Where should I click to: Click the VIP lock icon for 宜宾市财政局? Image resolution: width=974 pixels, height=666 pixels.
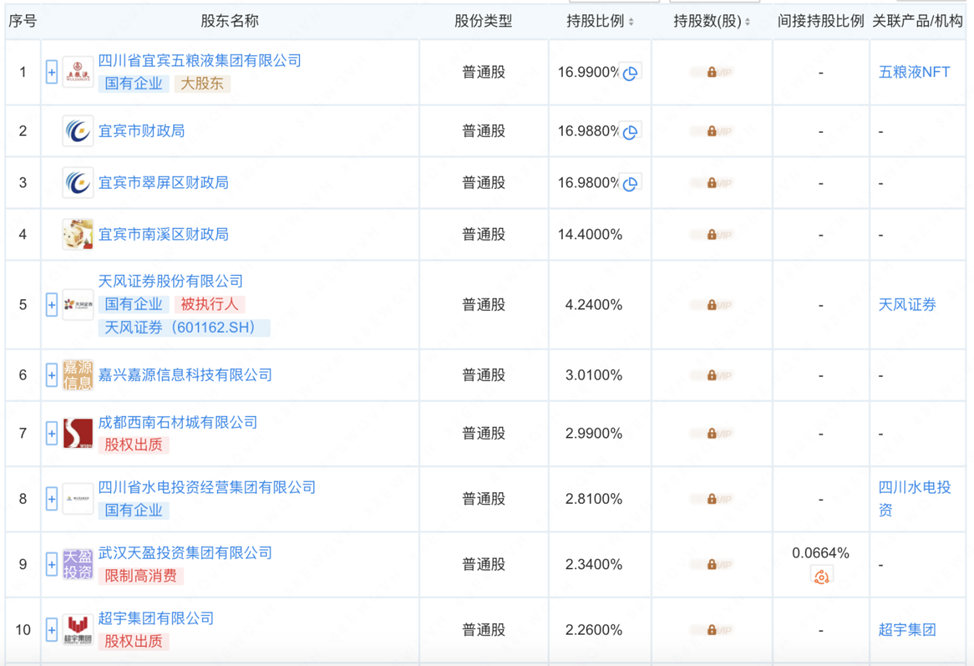pos(712,131)
